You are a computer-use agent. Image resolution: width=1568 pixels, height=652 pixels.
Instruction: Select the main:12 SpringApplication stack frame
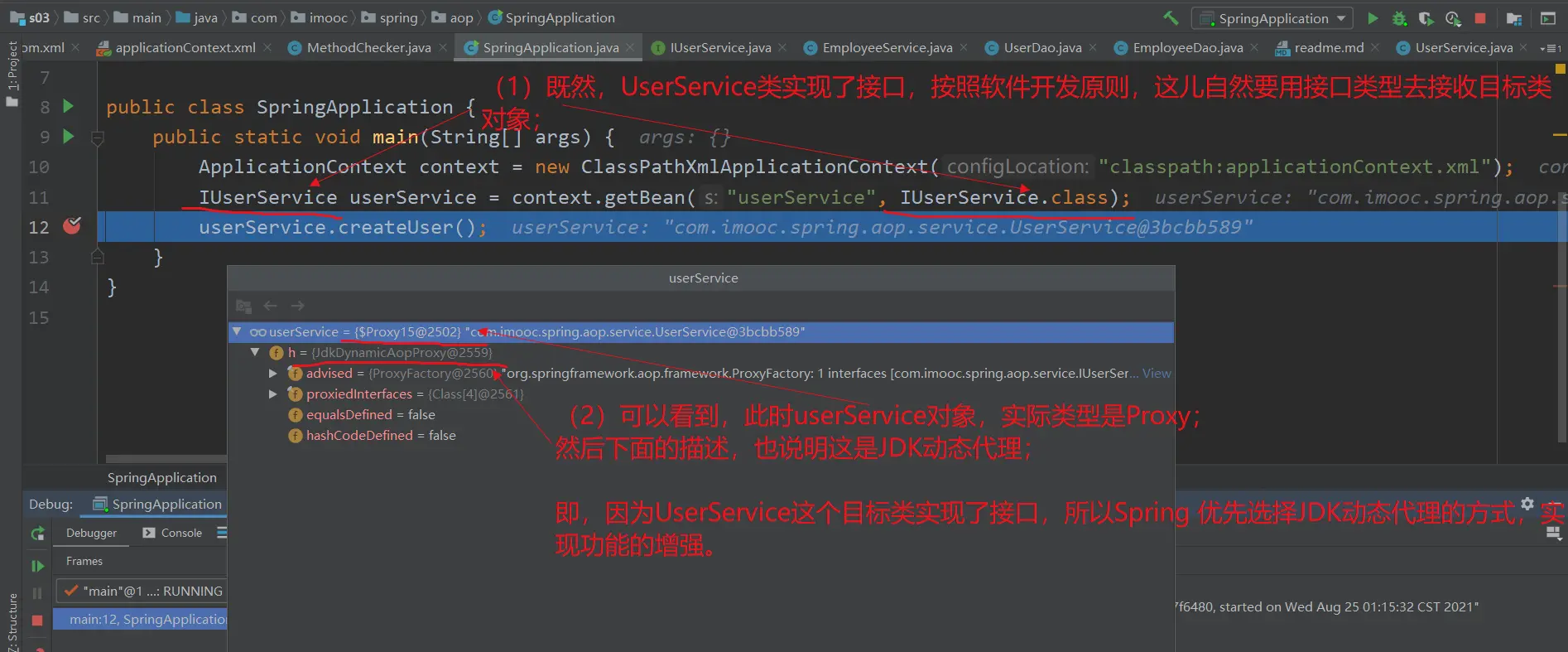[140, 619]
